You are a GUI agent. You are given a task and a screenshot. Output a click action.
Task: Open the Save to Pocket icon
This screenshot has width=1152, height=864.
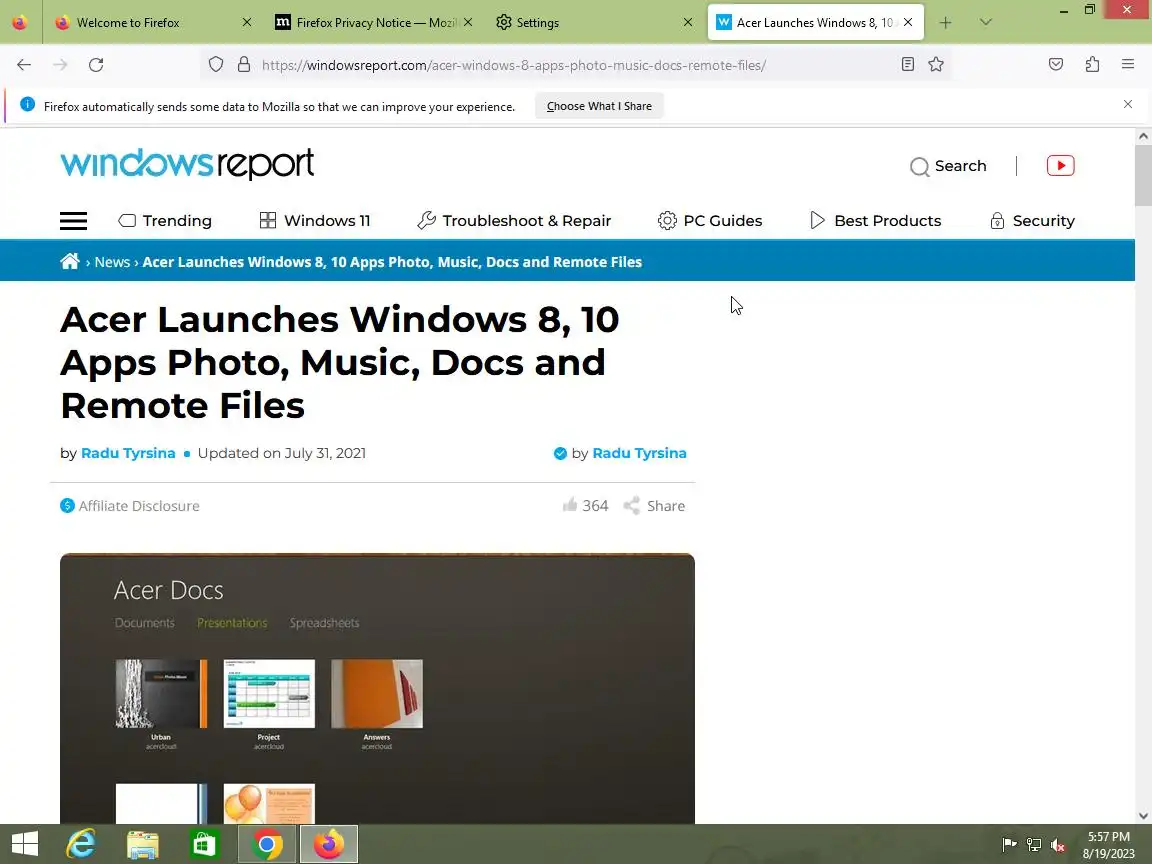tap(1056, 65)
